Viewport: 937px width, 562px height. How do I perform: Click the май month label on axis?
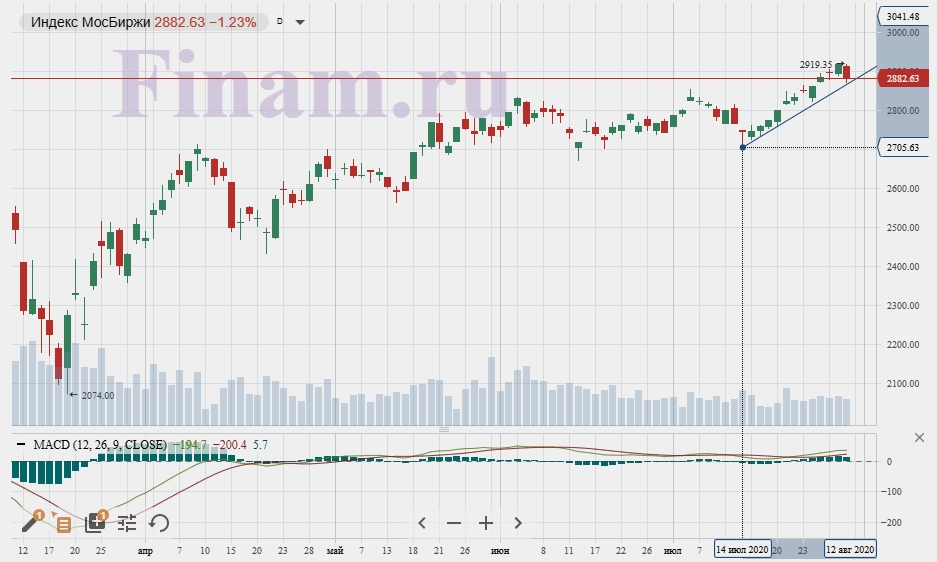pos(335,551)
